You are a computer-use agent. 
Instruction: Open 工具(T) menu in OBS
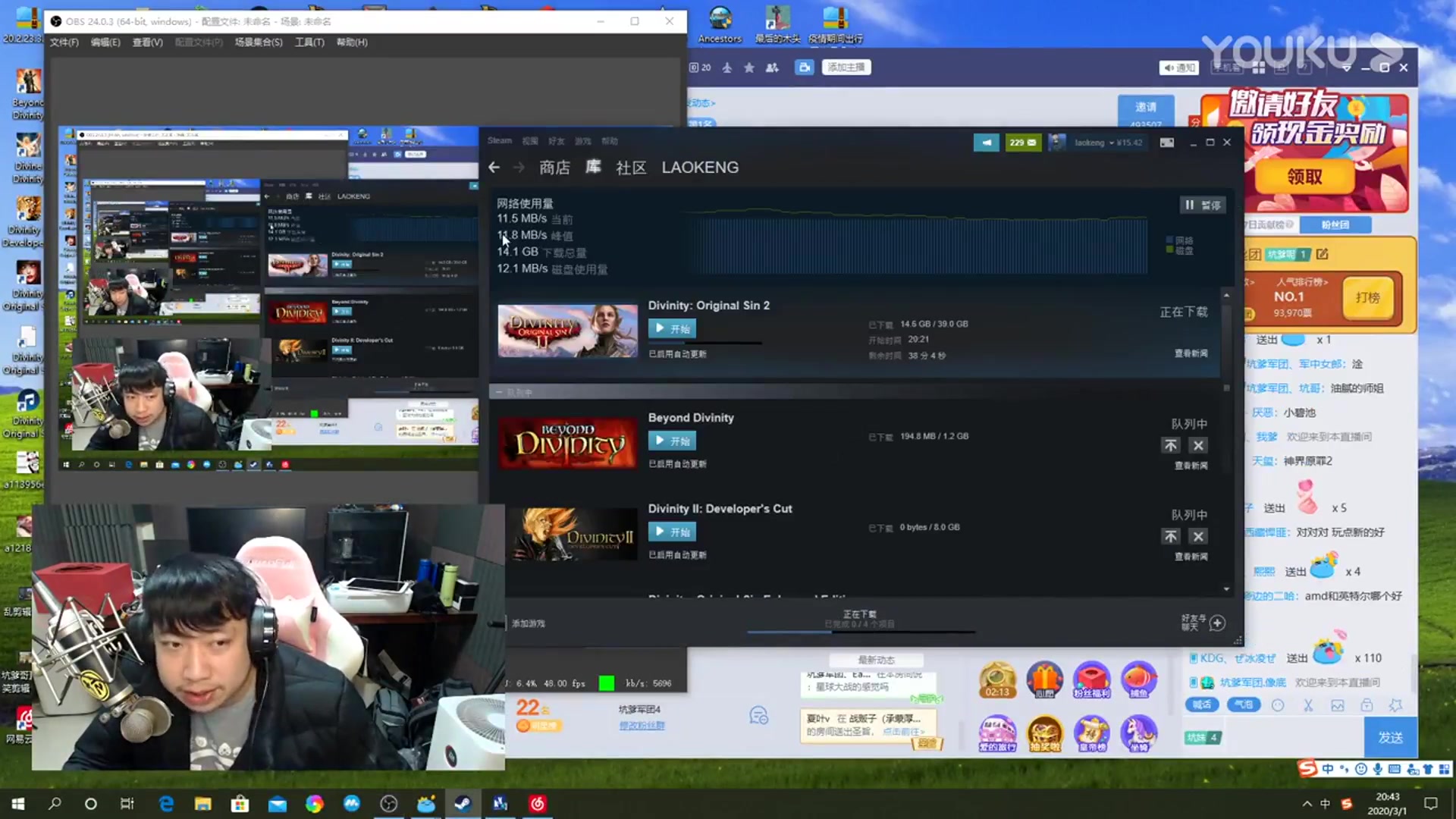click(309, 42)
